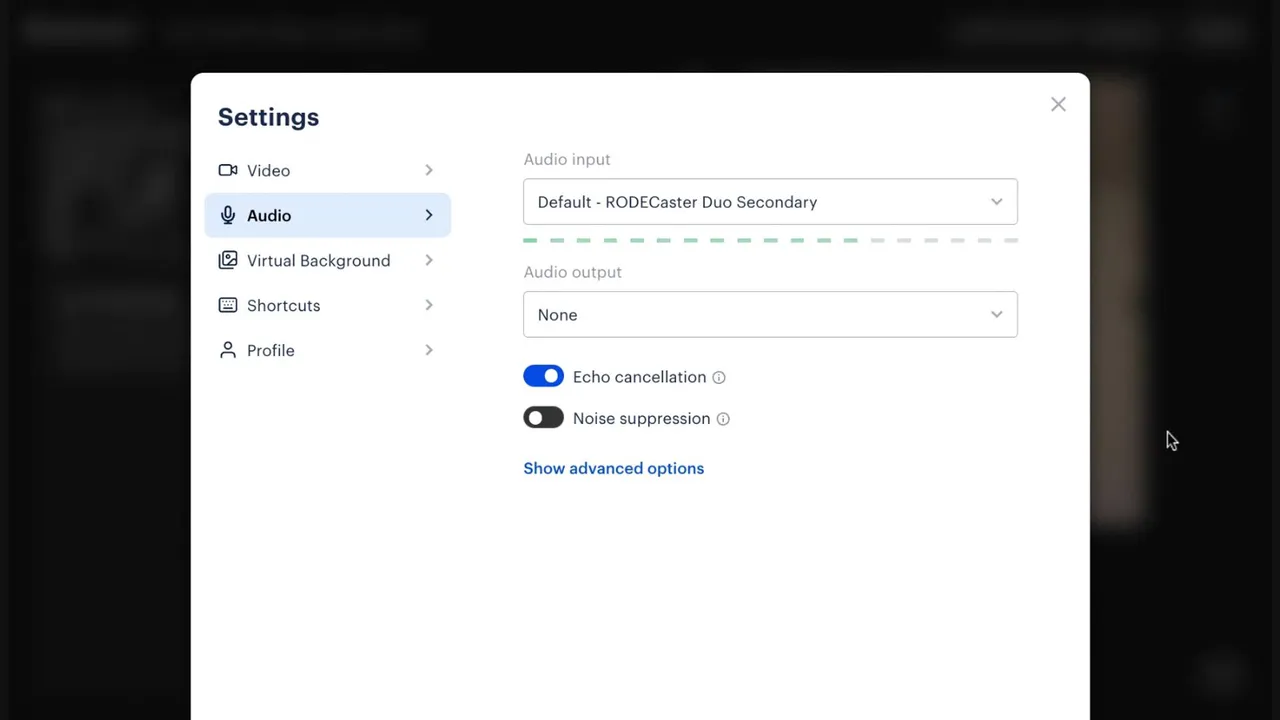Click the audio input level meter
This screenshot has width=1280, height=720.
(770, 240)
